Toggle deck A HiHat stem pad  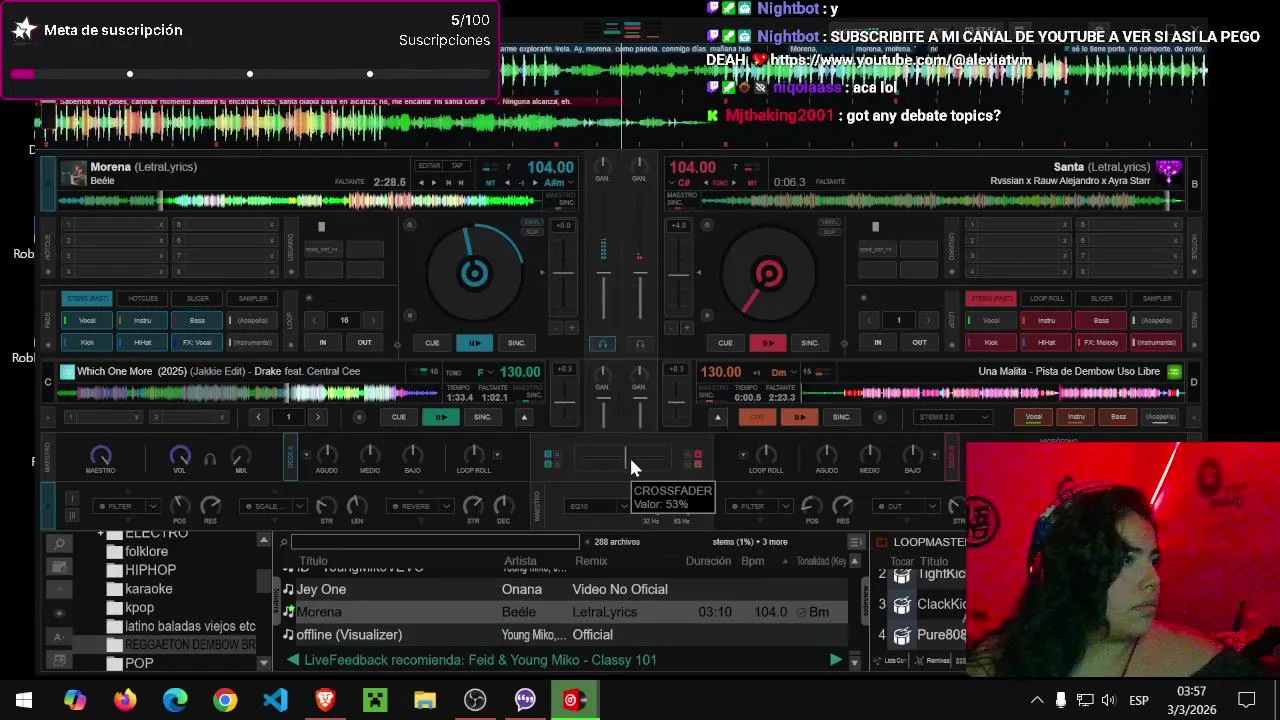coord(142,343)
